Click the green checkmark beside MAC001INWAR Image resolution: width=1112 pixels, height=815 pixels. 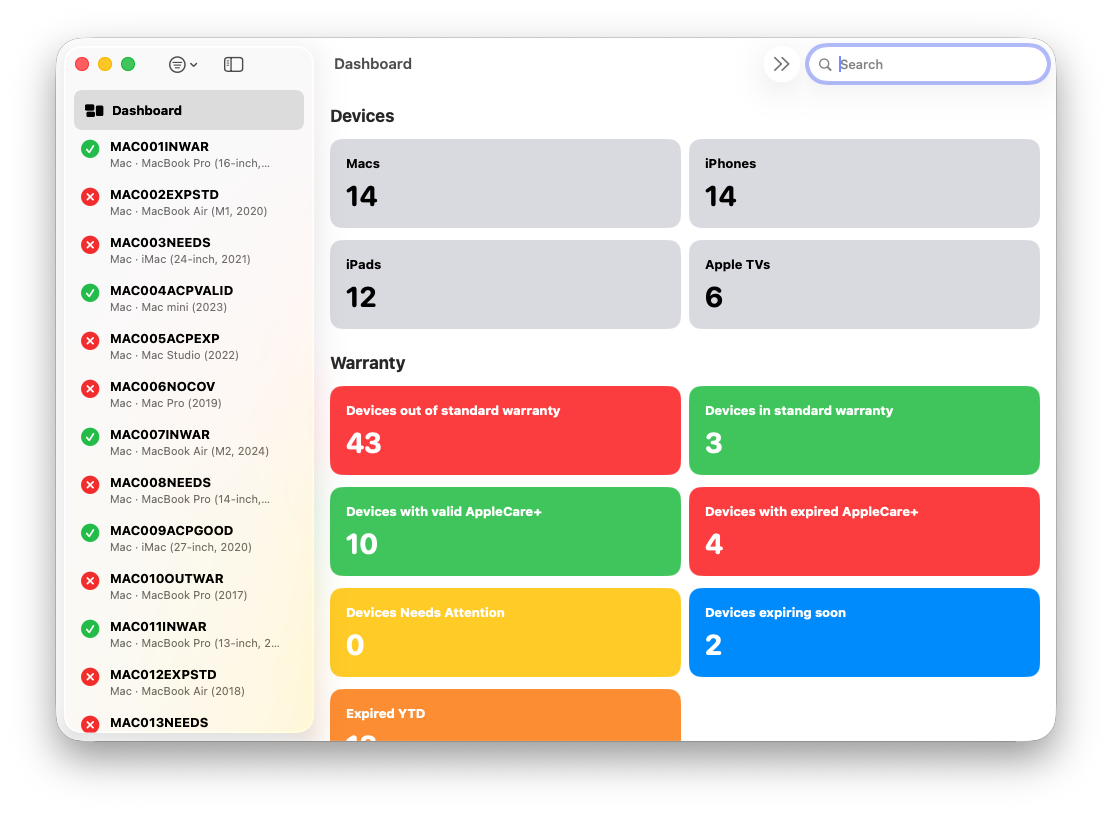pos(90,149)
